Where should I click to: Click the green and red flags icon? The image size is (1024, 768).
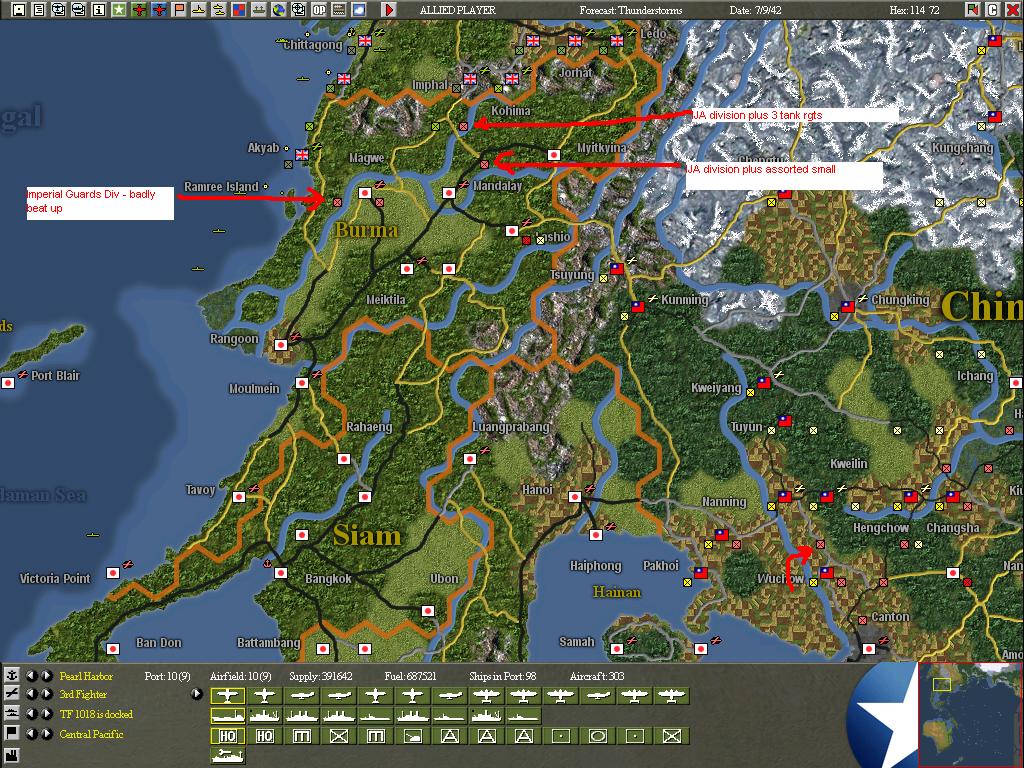coord(973,10)
